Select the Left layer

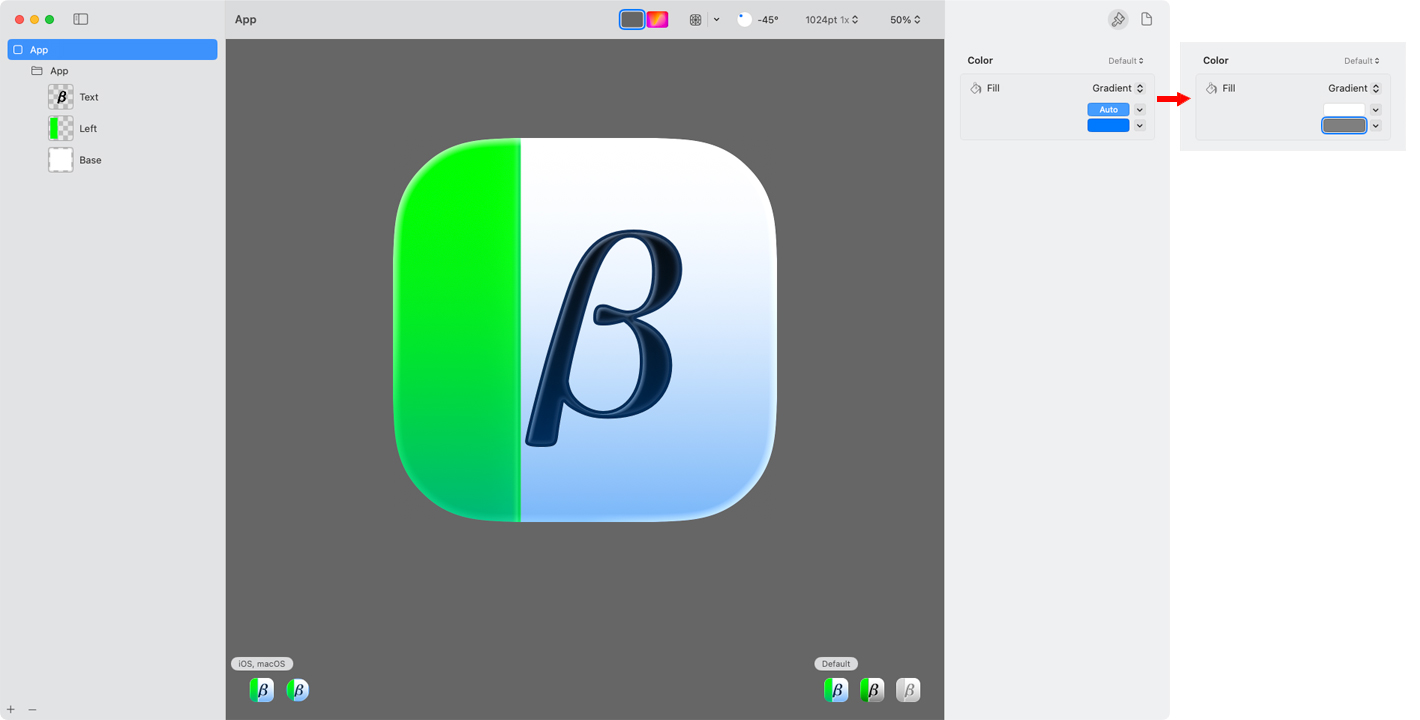coord(88,128)
